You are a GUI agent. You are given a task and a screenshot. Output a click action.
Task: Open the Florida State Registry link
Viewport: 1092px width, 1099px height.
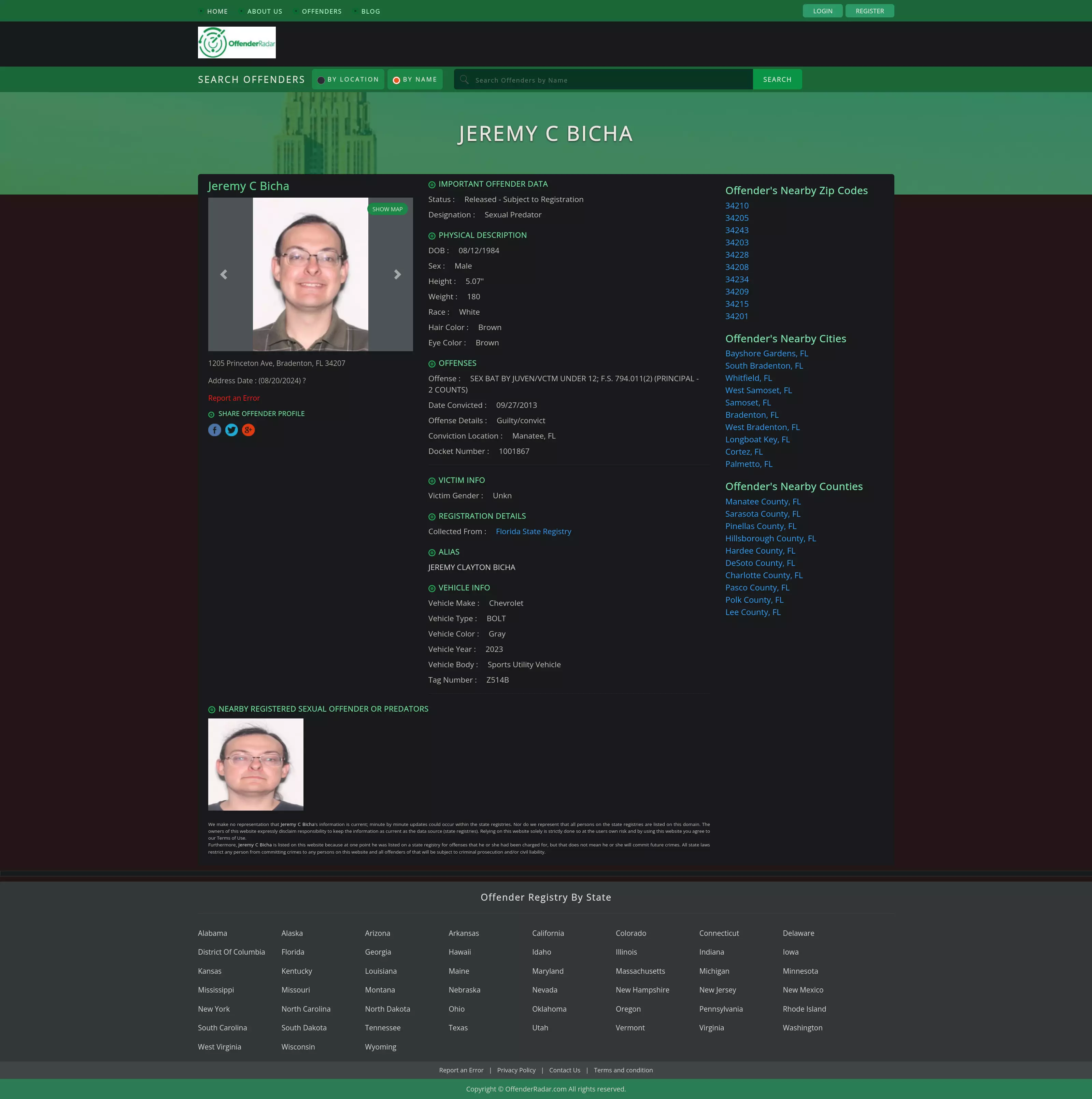pos(533,531)
